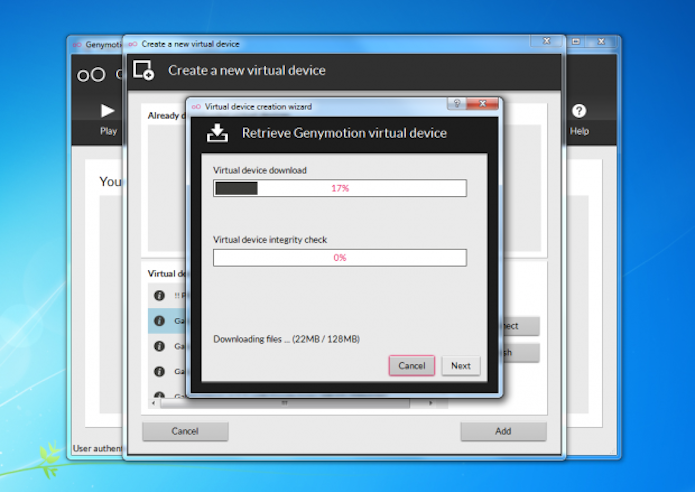
Task: Click the scrollbar's left arrow under device list
Action: tap(153, 403)
